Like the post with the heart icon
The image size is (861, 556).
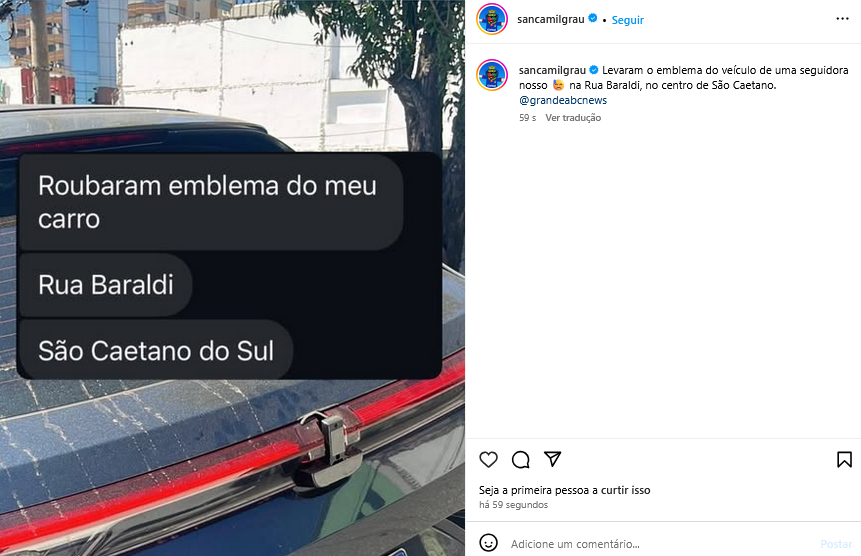488,459
